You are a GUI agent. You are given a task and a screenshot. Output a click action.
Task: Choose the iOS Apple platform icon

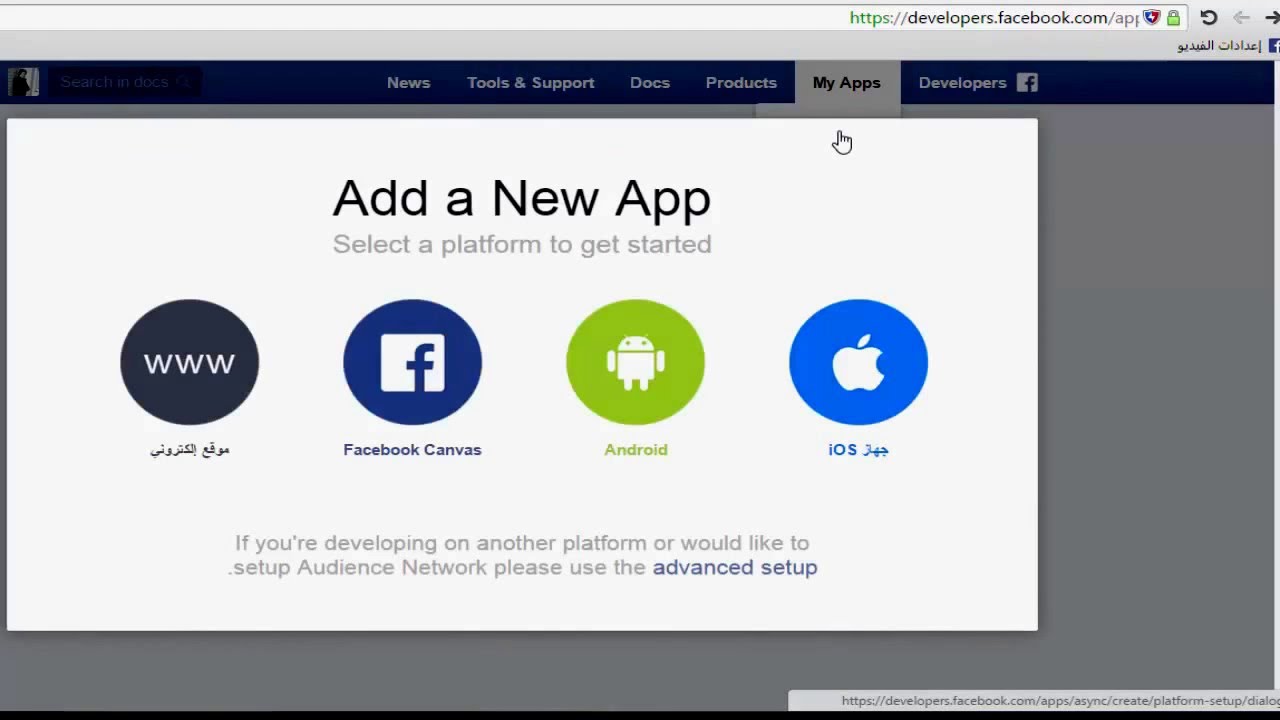858,362
